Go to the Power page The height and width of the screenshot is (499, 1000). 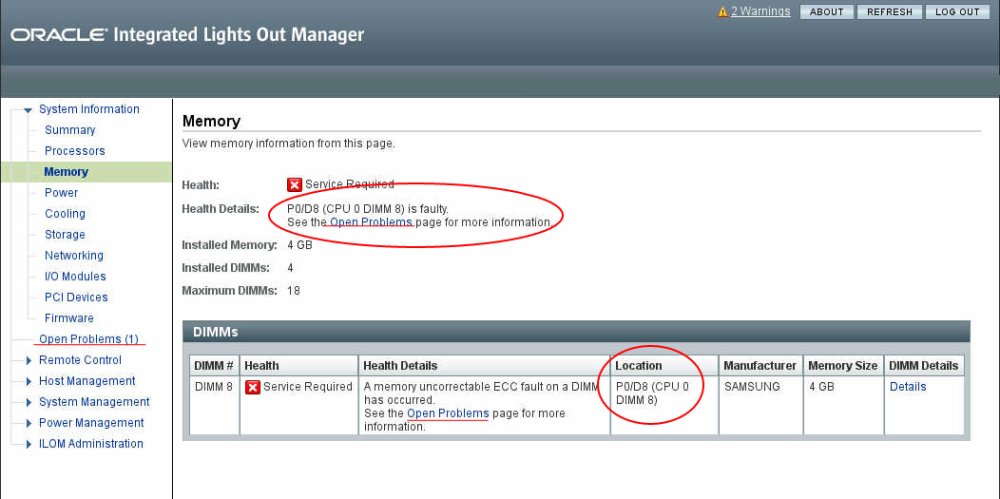point(61,193)
